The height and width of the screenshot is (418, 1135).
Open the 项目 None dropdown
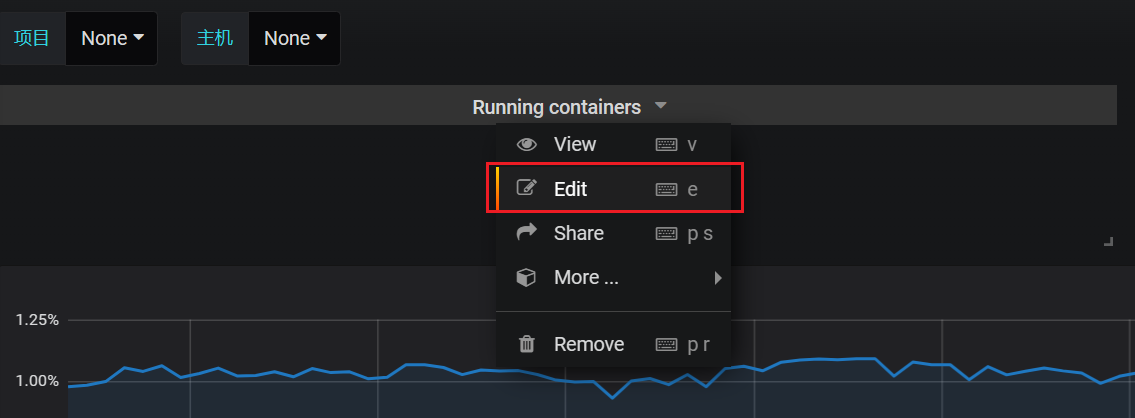111,38
